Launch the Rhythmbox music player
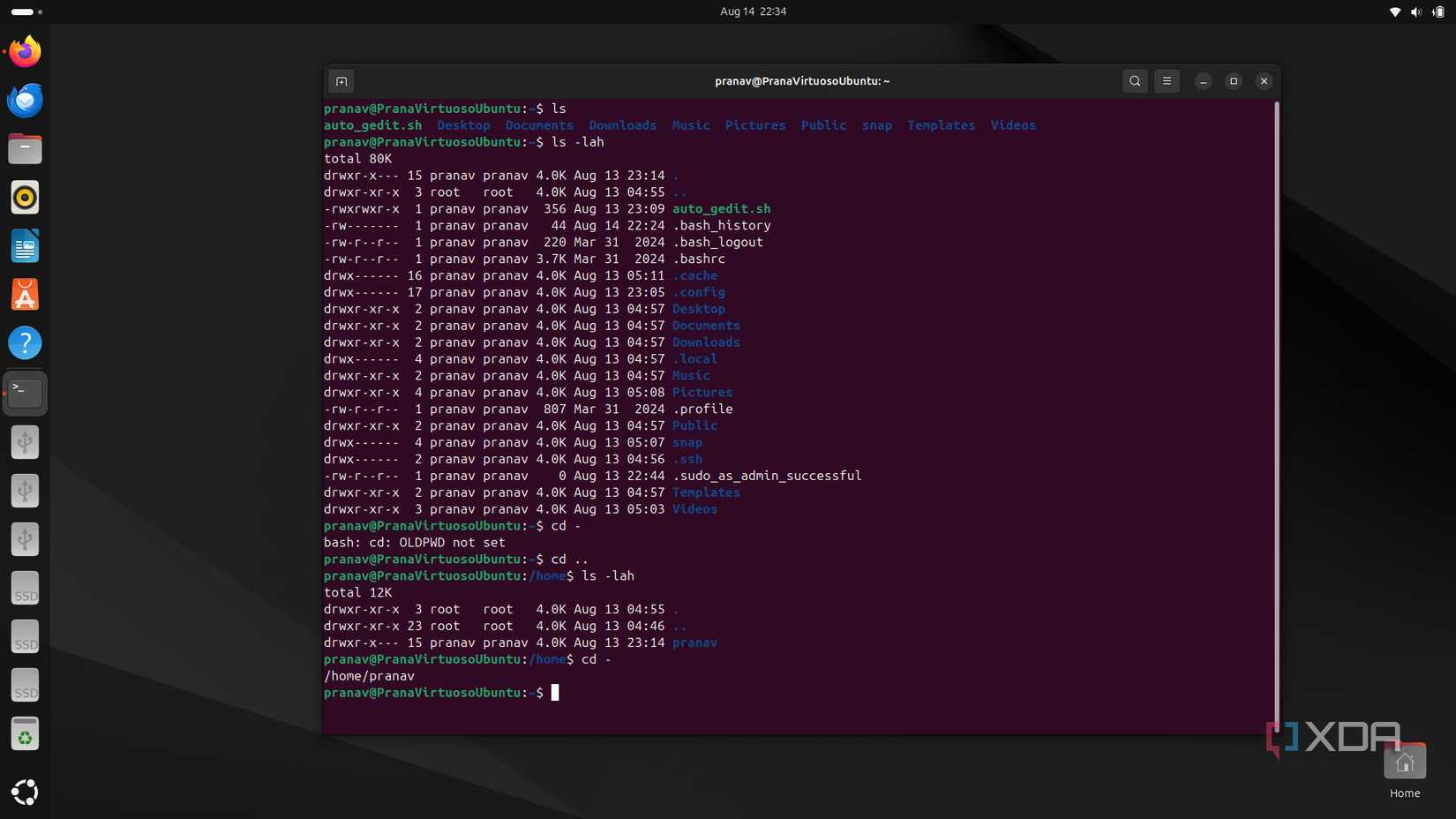This screenshot has width=1456, height=819. 24,197
